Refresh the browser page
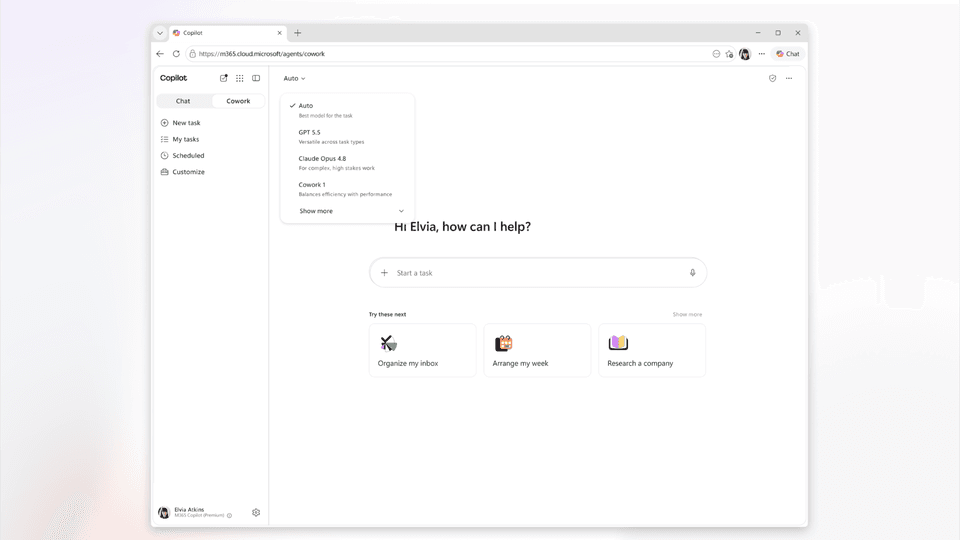960x540 pixels. (x=176, y=54)
